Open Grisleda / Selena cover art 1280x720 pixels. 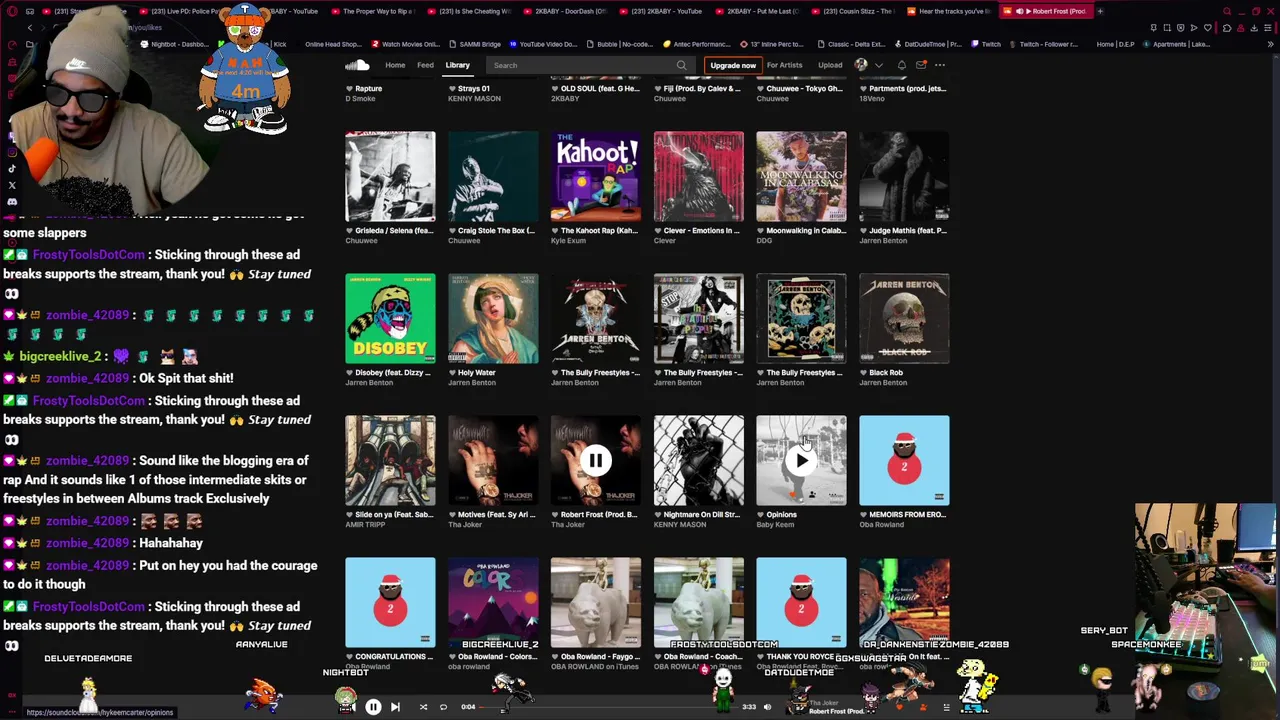coord(390,176)
